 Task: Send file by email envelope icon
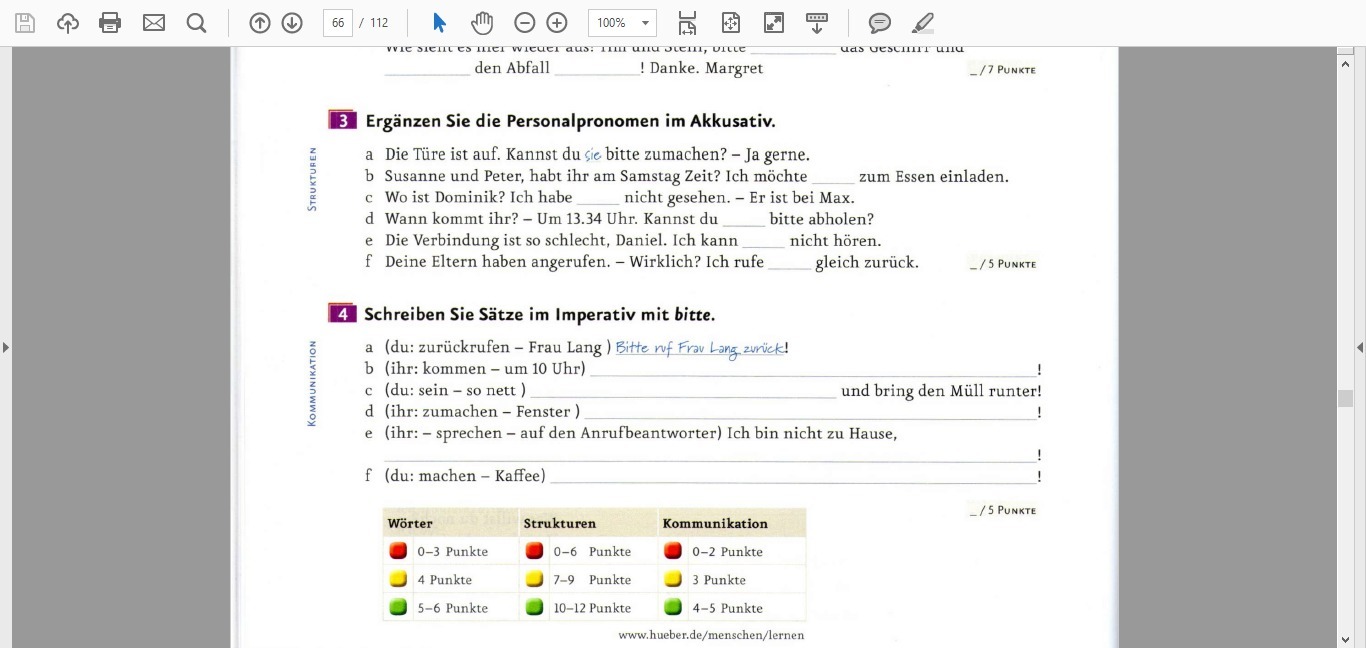tap(154, 23)
